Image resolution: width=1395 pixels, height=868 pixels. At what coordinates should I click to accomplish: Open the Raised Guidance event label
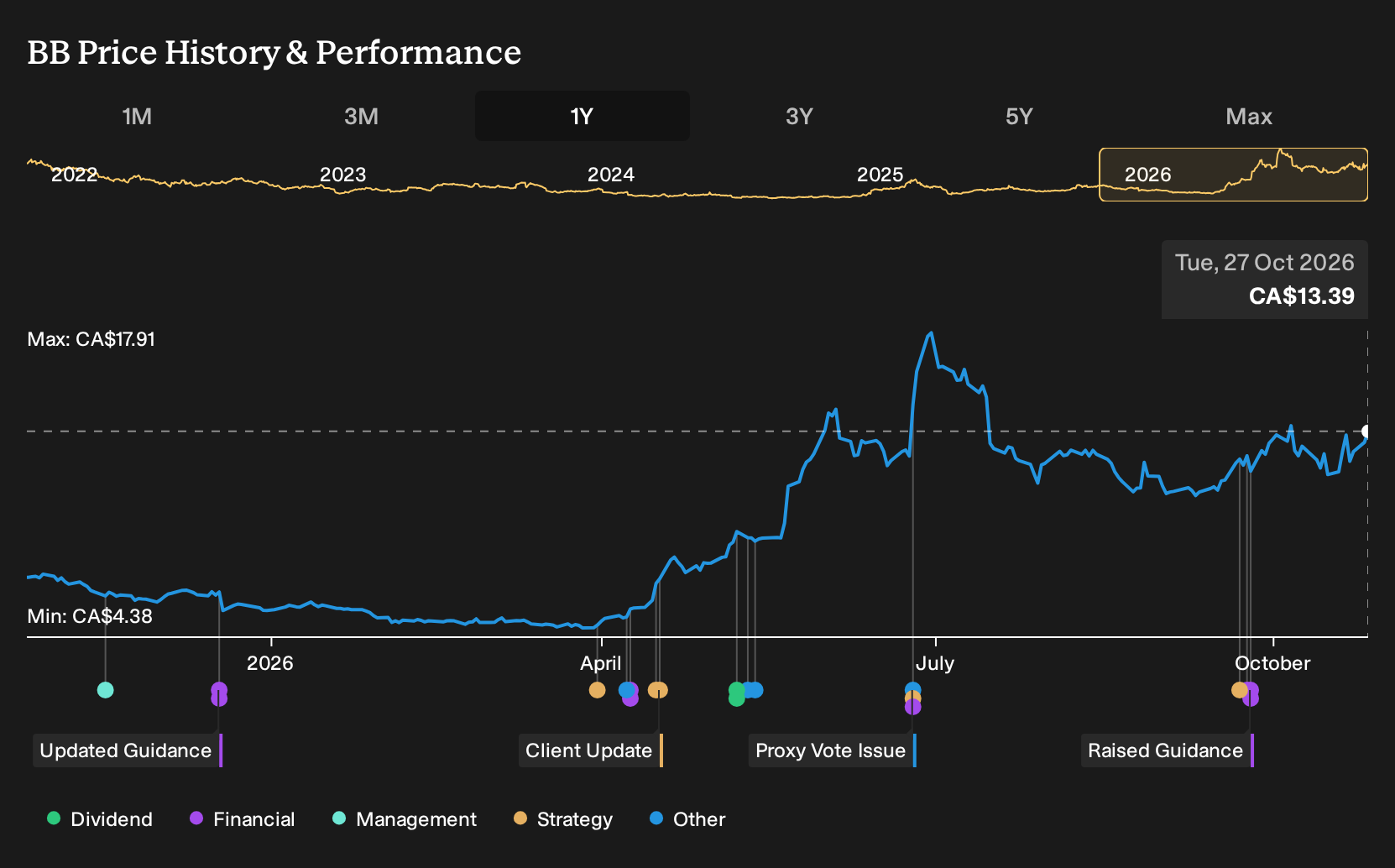click(x=1168, y=750)
